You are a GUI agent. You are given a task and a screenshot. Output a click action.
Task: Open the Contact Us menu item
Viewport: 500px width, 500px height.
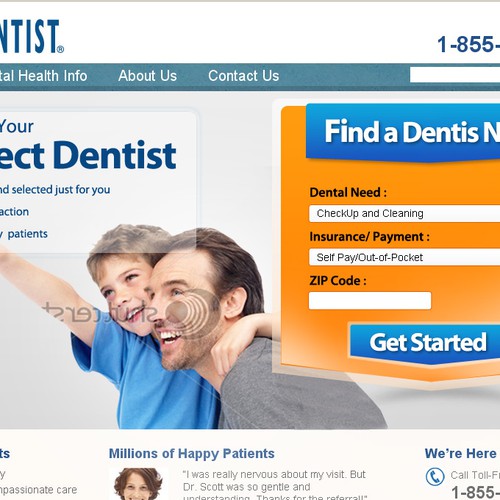tap(244, 76)
